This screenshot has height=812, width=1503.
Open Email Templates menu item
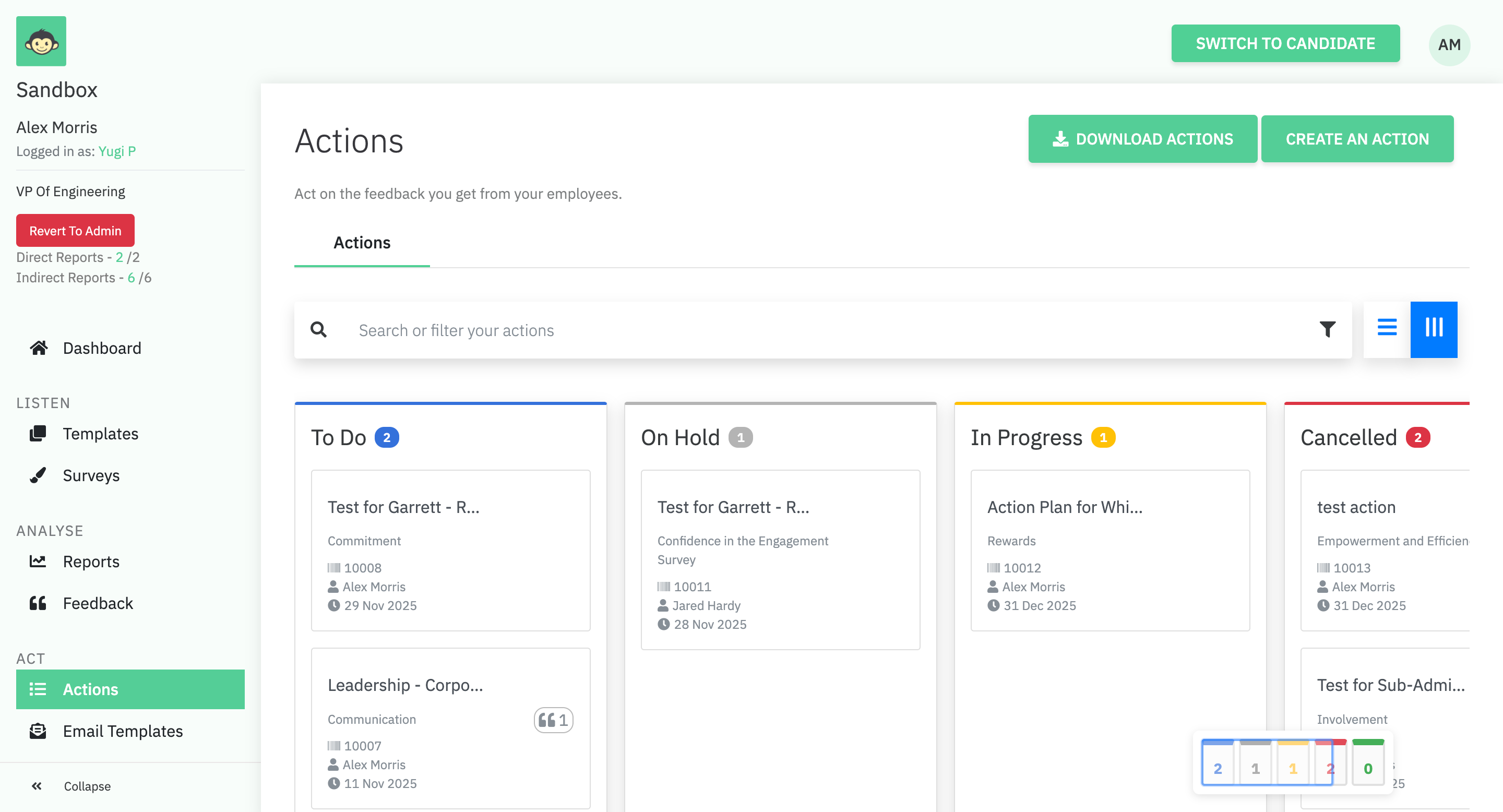[123, 731]
